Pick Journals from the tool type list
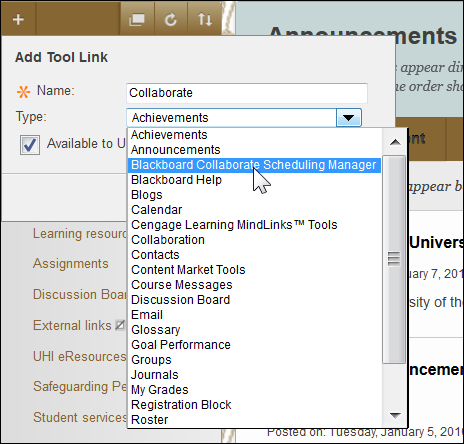 point(155,375)
